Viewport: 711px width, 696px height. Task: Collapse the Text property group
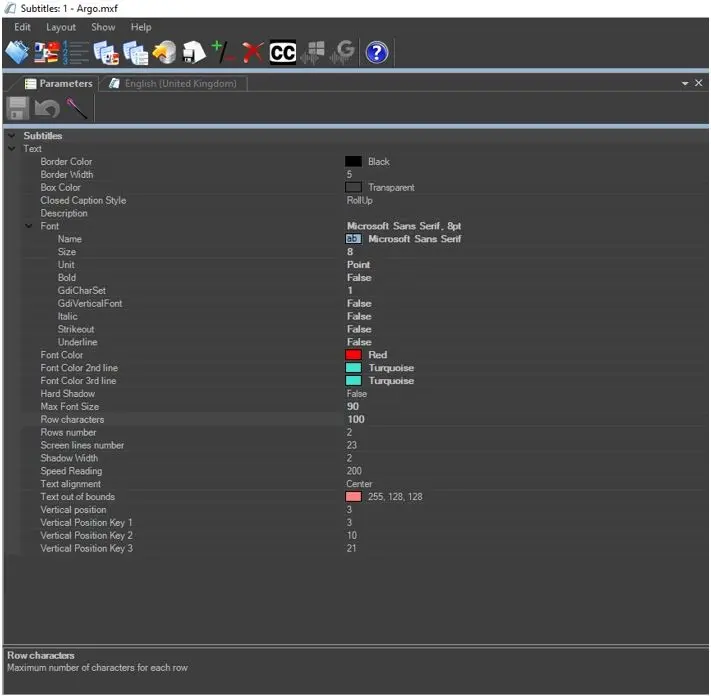(11, 149)
